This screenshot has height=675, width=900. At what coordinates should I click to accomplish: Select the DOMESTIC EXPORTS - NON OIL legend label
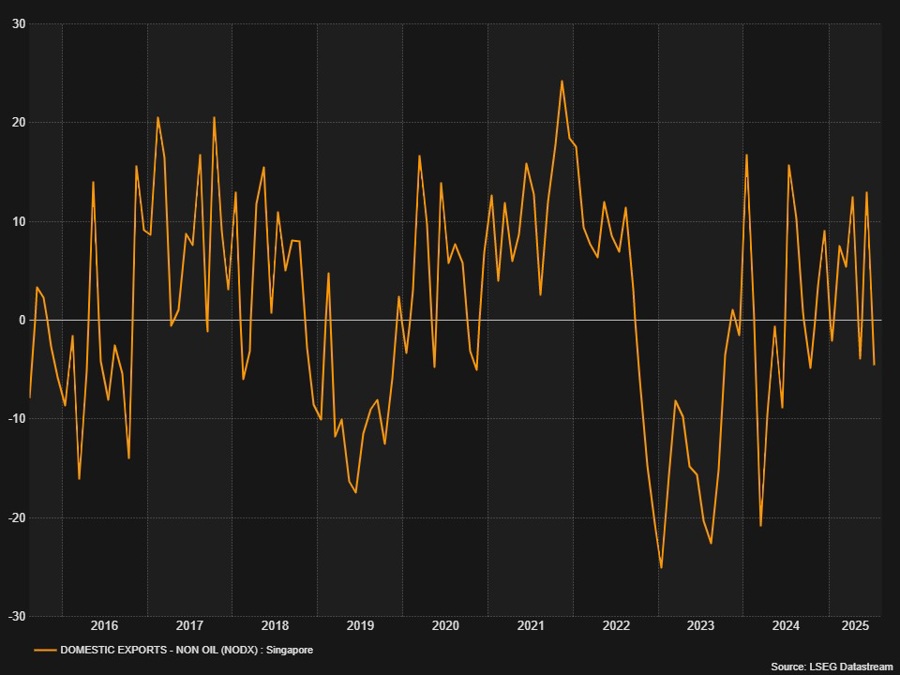(x=187, y=650)
